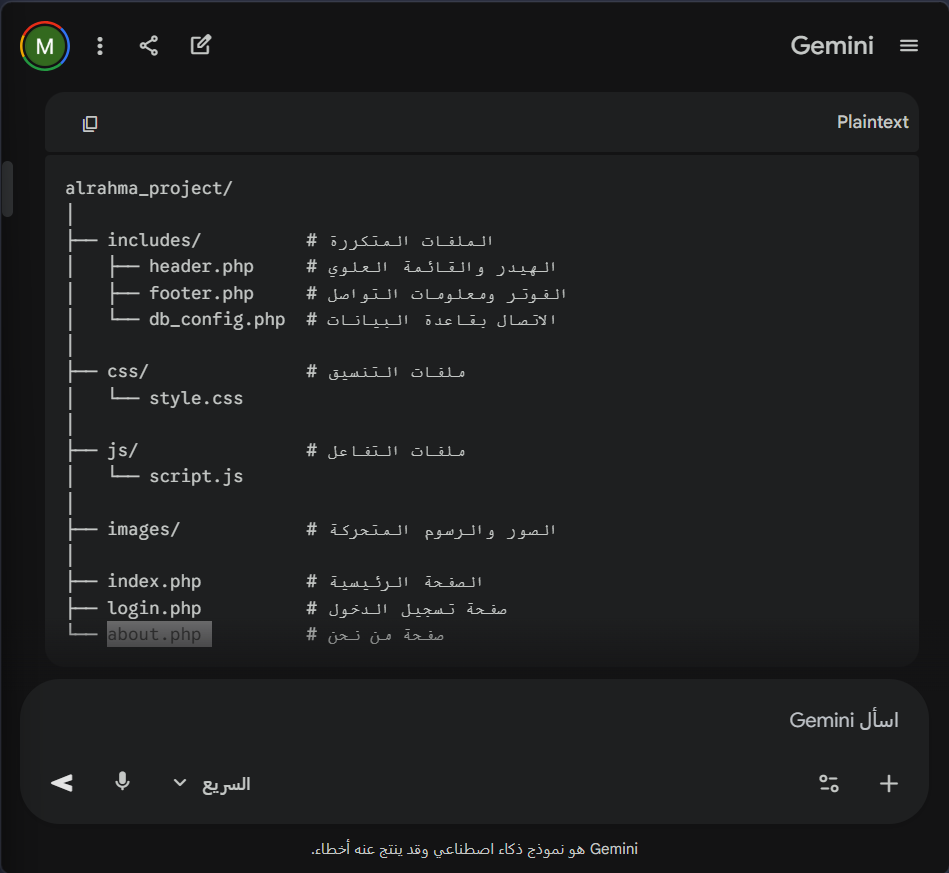Screen dimensions: 949x873
Task: Click the Gemini title in the header
Action: (831, 46)
